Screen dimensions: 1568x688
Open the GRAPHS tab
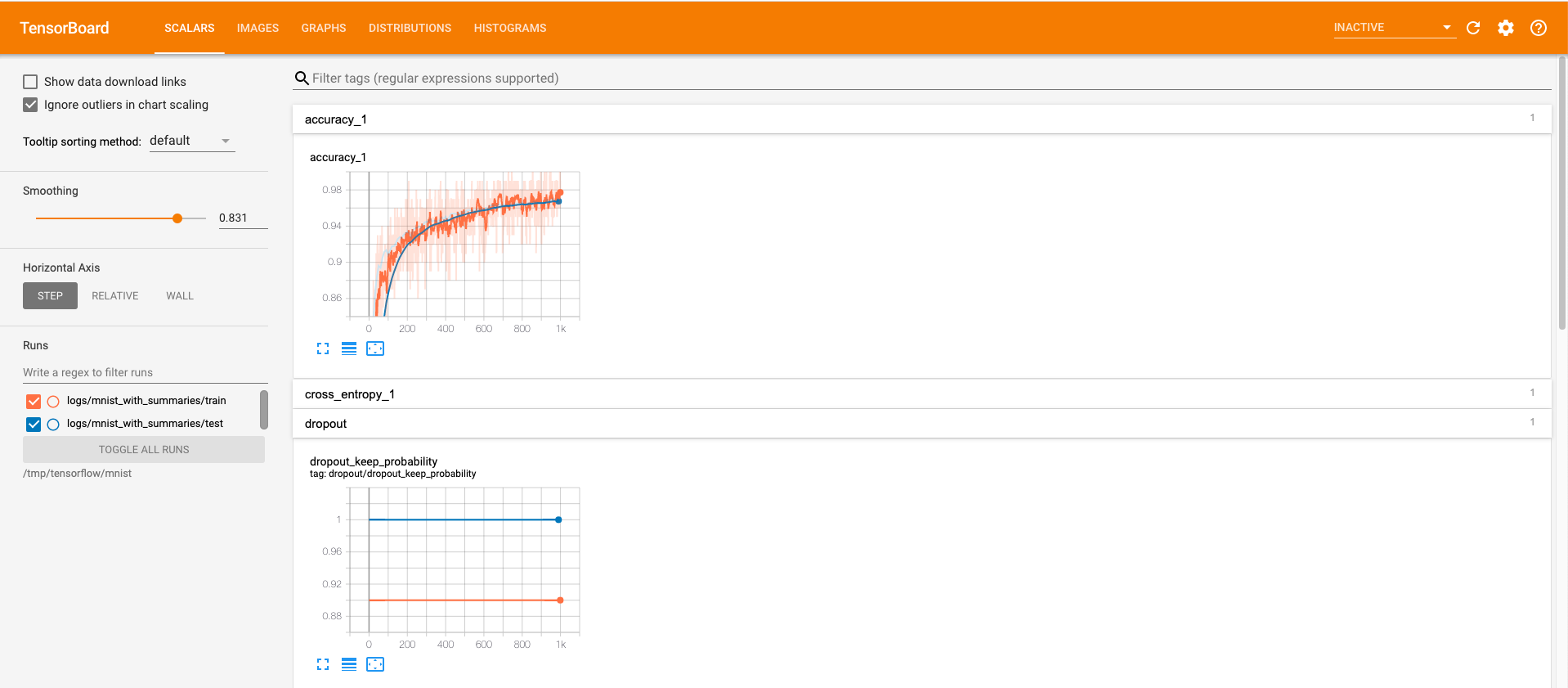tap(324, 28)
